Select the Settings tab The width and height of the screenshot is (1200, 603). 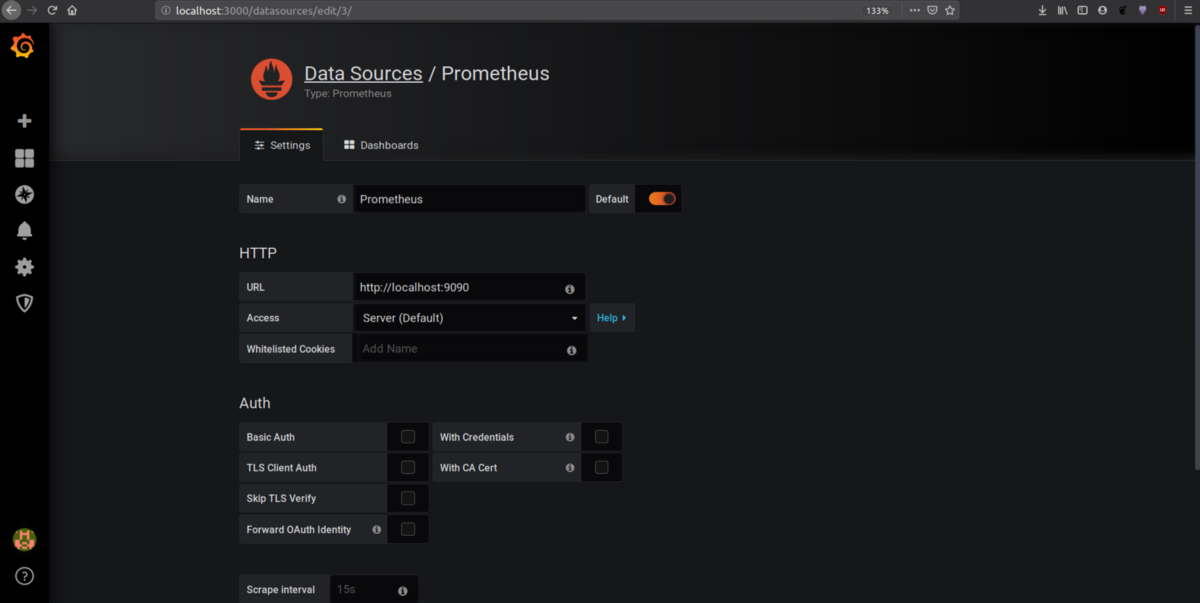(282, 145)
